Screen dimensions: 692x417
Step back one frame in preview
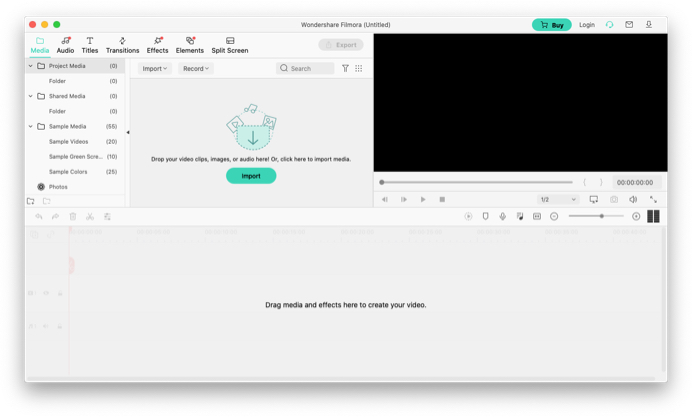pos(384,199)
